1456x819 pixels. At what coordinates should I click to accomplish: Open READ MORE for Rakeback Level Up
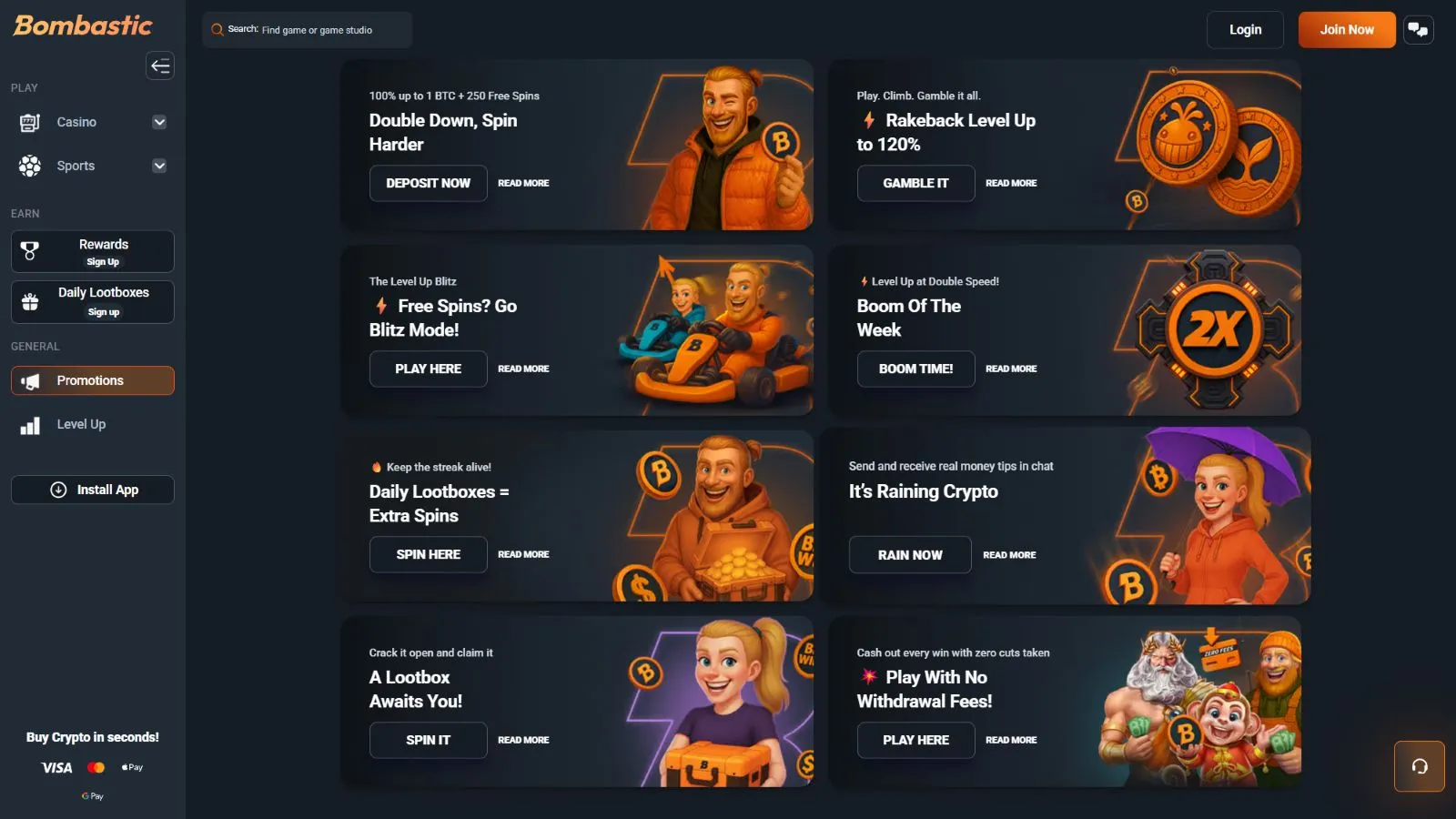tap(1011, 183)
